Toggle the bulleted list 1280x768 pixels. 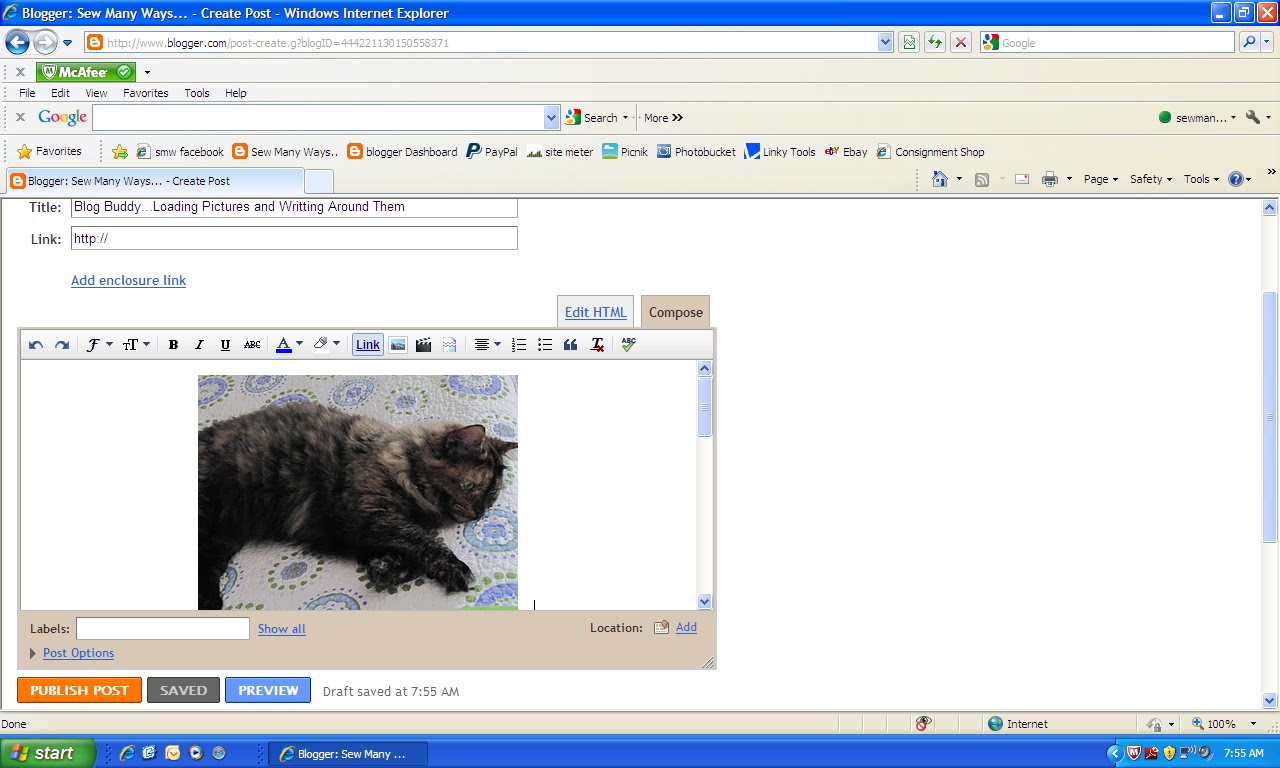coord(545,345)
